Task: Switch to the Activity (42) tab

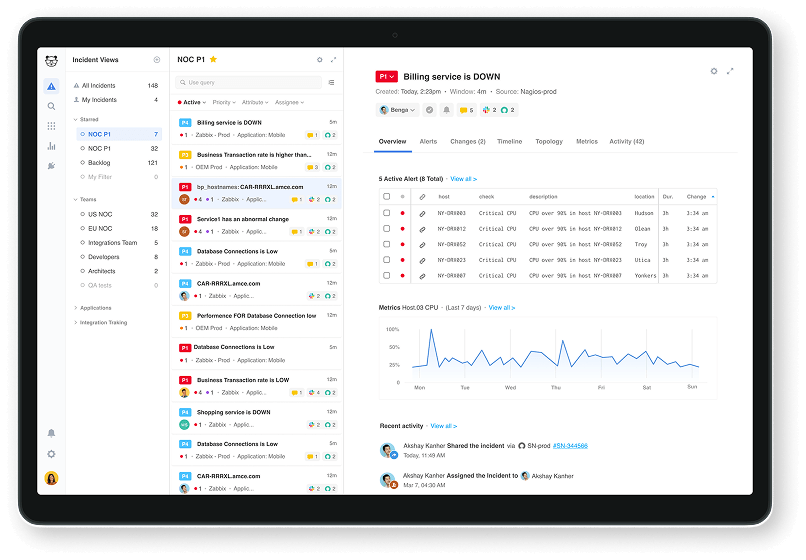Action: [x=627, y=141]
